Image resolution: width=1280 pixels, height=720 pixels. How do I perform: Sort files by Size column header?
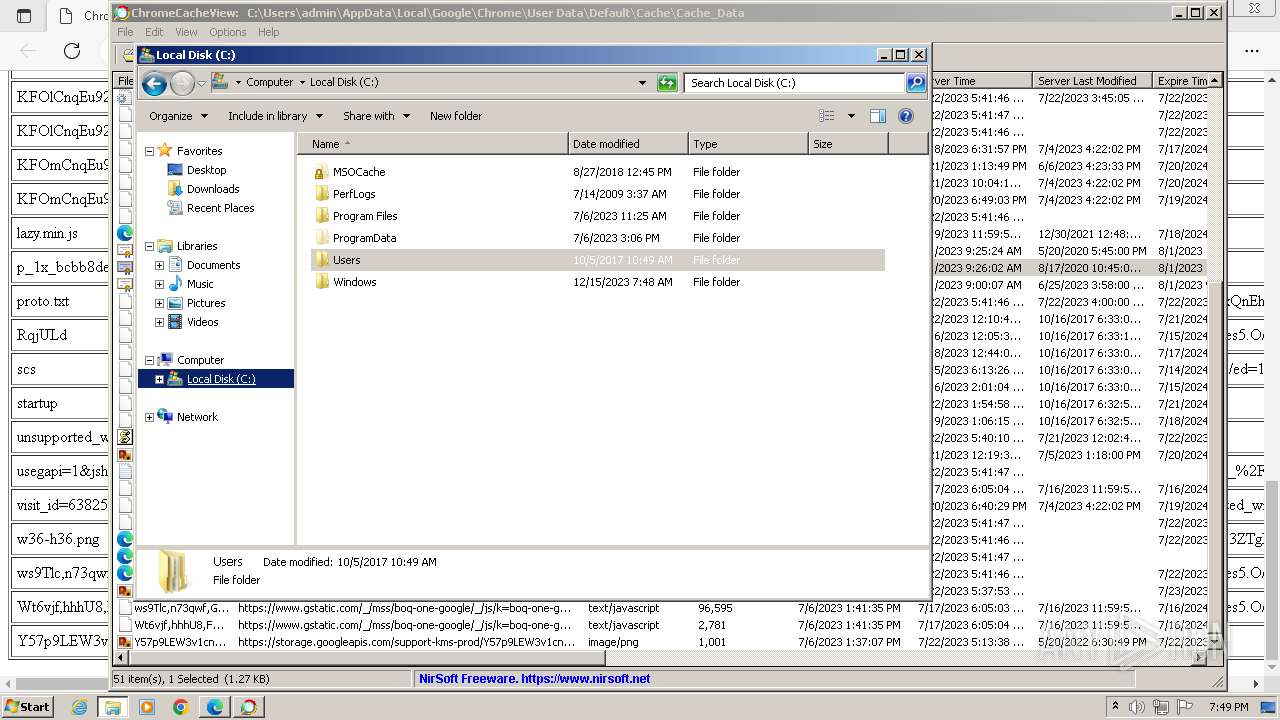click(848, 144)
